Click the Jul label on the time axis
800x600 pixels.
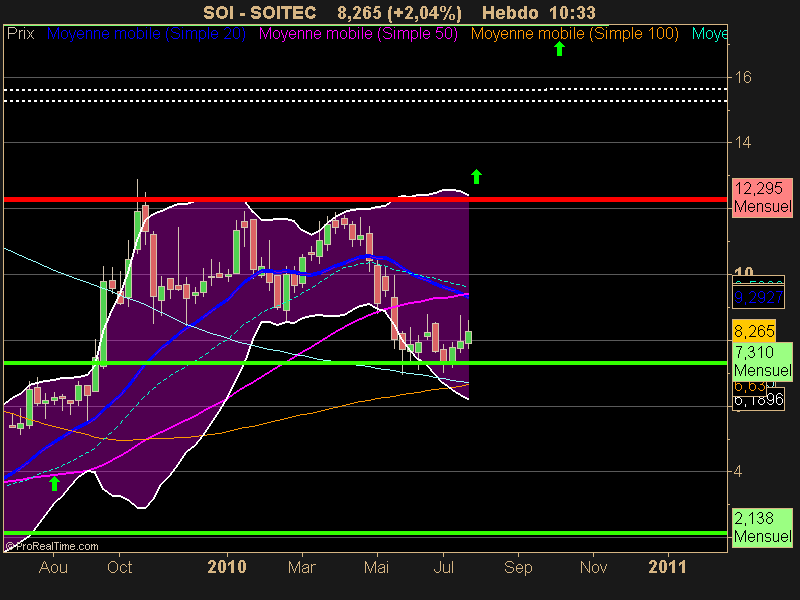(x=443, y=567)
